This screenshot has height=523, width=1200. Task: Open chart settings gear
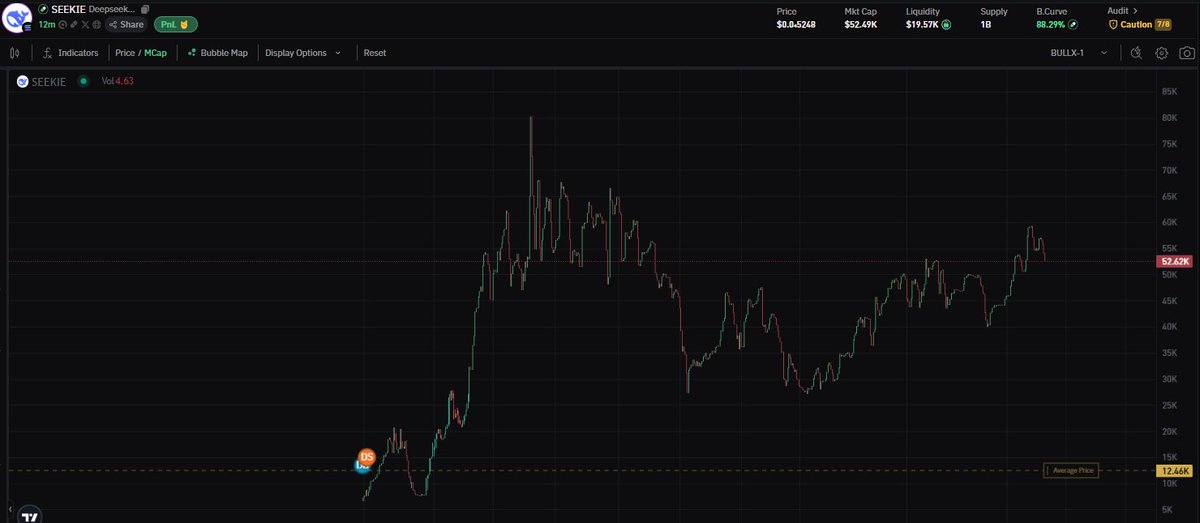click(1161, 53)
